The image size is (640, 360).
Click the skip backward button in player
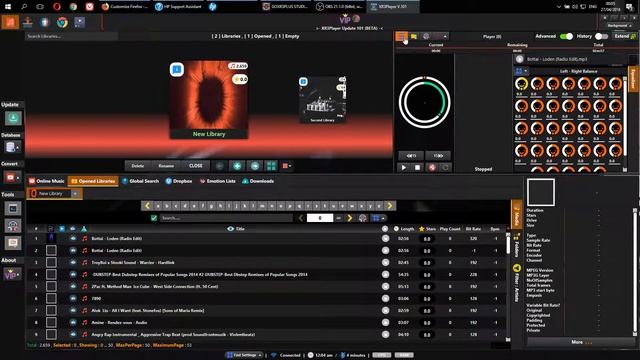(411, 156)
